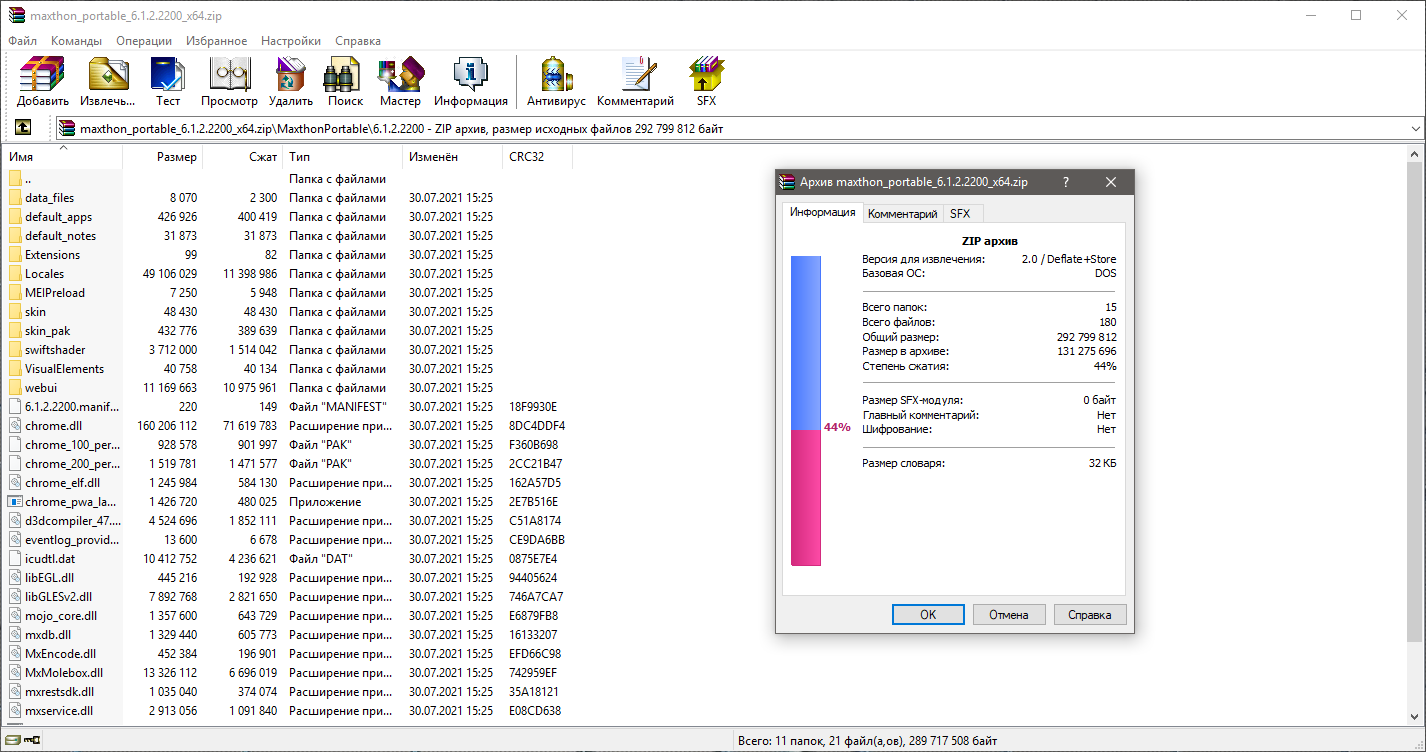Go up one folder level icon
The width and height of the screenshot is (1426, 752).
[22, 128]
